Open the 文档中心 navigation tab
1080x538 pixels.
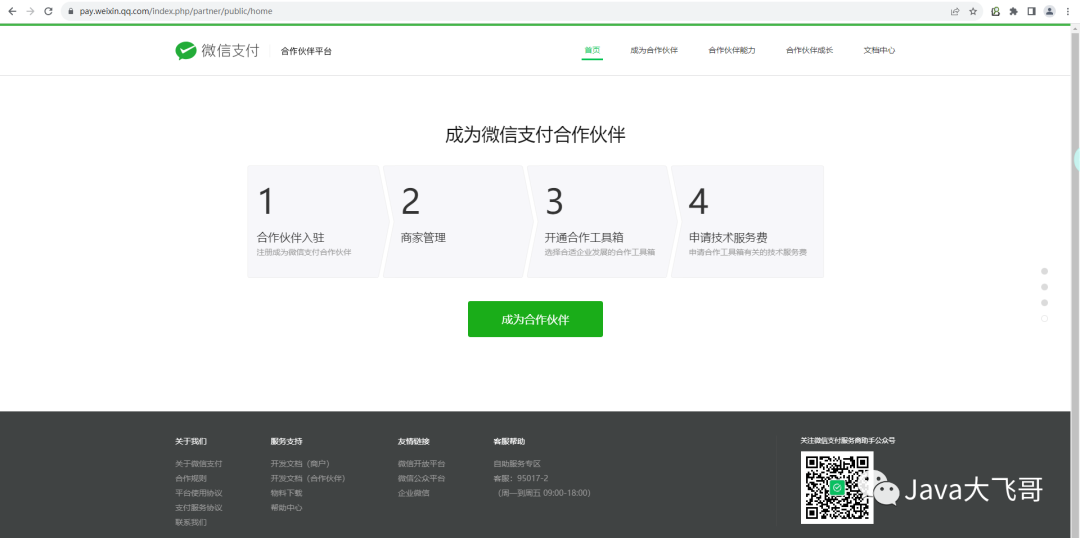[879, 50]
